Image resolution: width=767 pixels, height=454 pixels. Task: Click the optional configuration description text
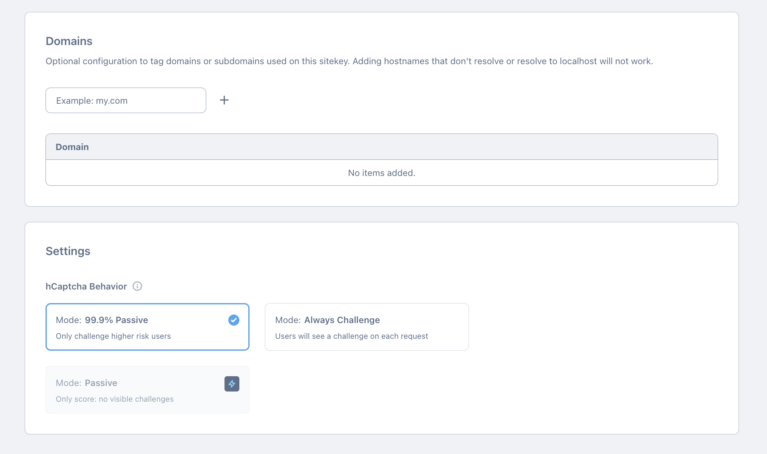[x=349, y=61]
